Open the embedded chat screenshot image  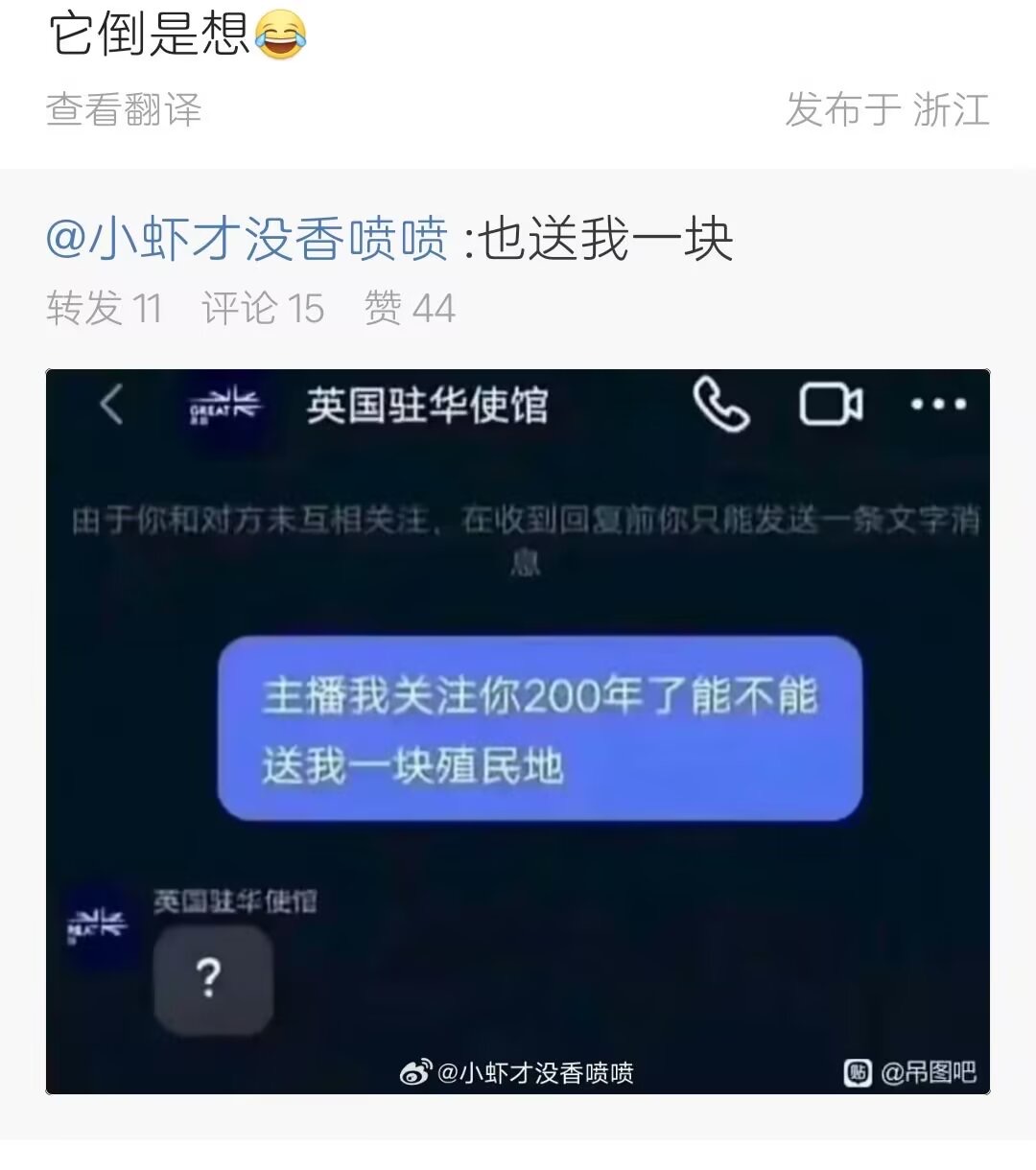tap(518, 732)
